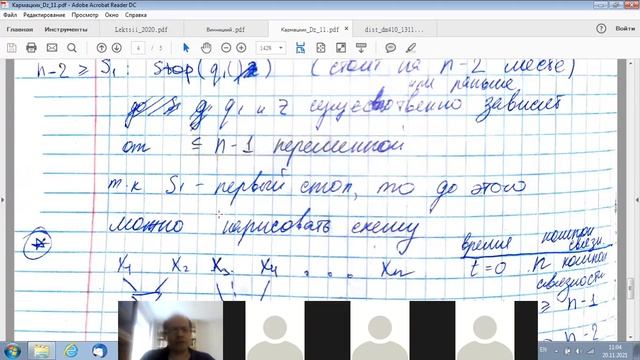Click the volume speaker tray icon

click(578, 351)
